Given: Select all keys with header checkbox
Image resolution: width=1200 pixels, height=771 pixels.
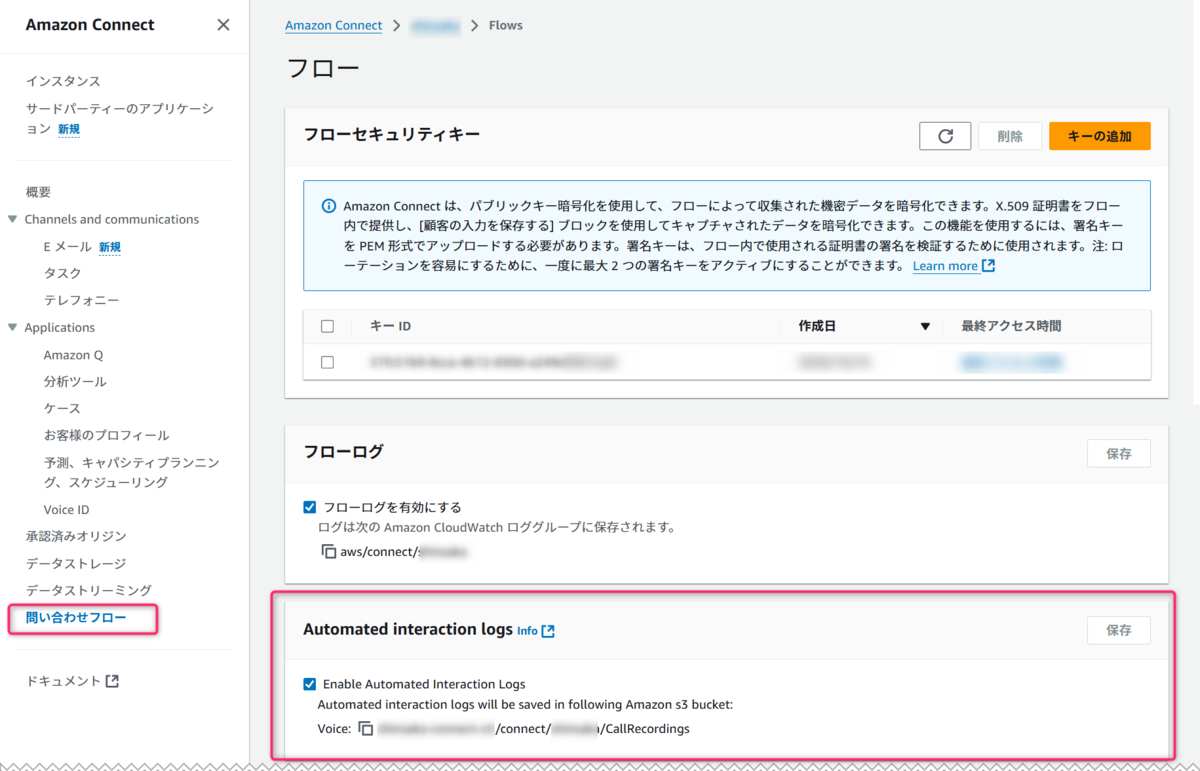Looking at the screenshot, I should coord(327,326).
